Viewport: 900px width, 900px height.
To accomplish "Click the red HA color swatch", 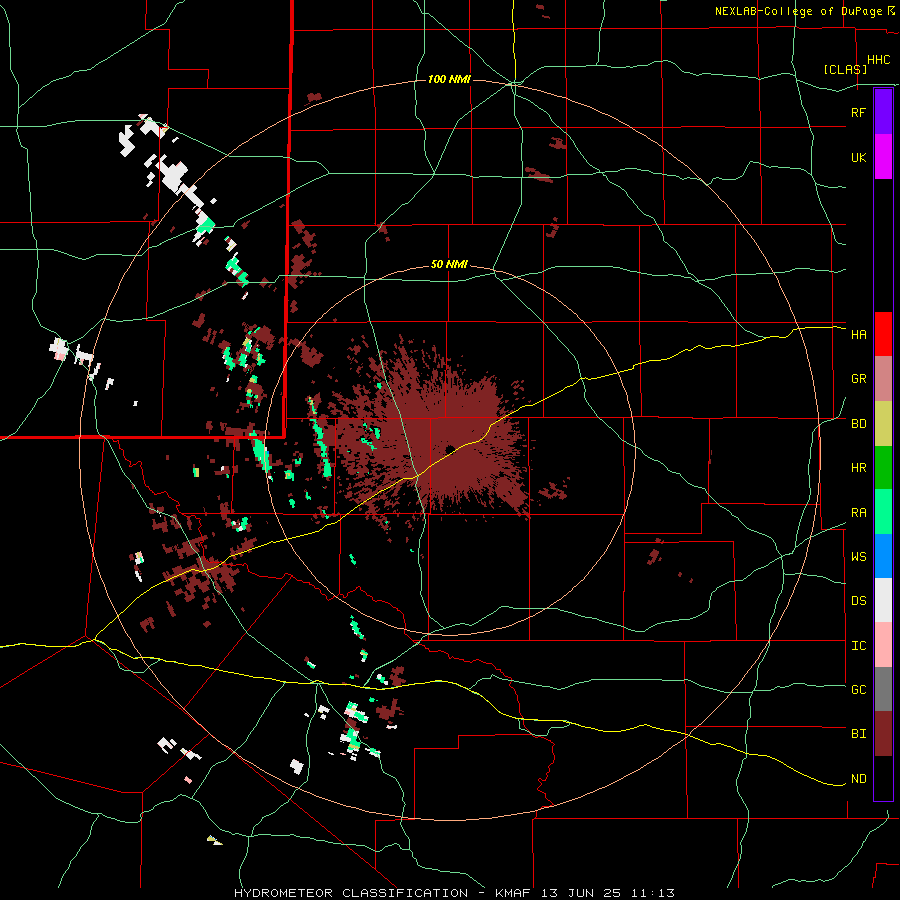I will (883, 334).
